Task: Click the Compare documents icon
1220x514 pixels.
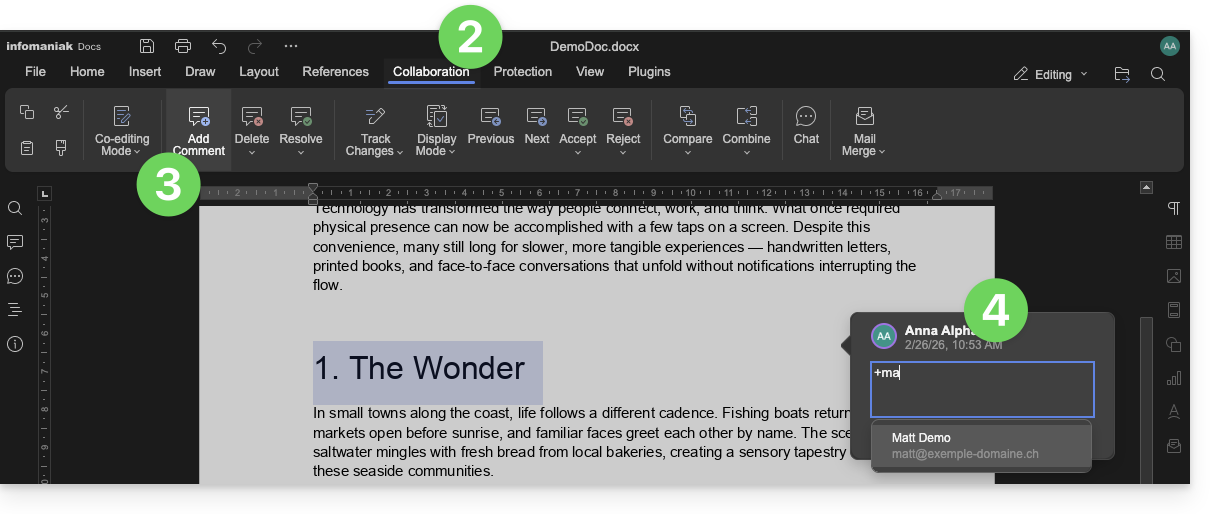Action: [x=688, y=125]
